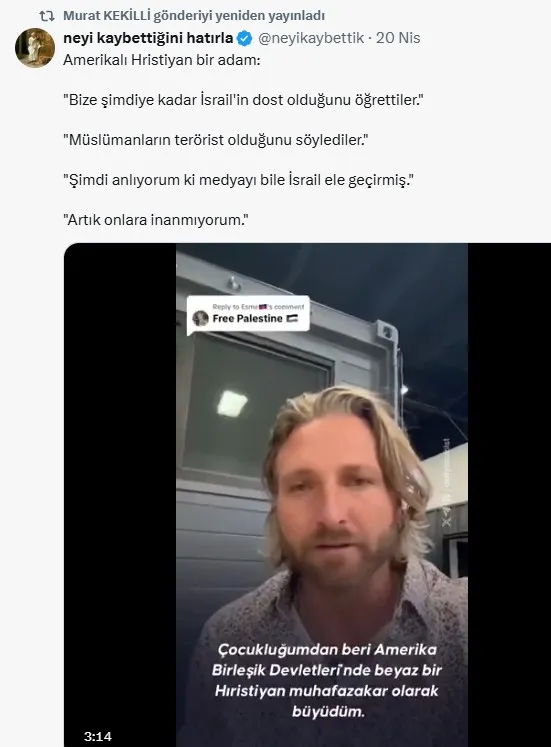This screenshot has width=551, height=747.
Task: Click the commenter avatar in Free Palestine sticker
Action: [200, 318]
